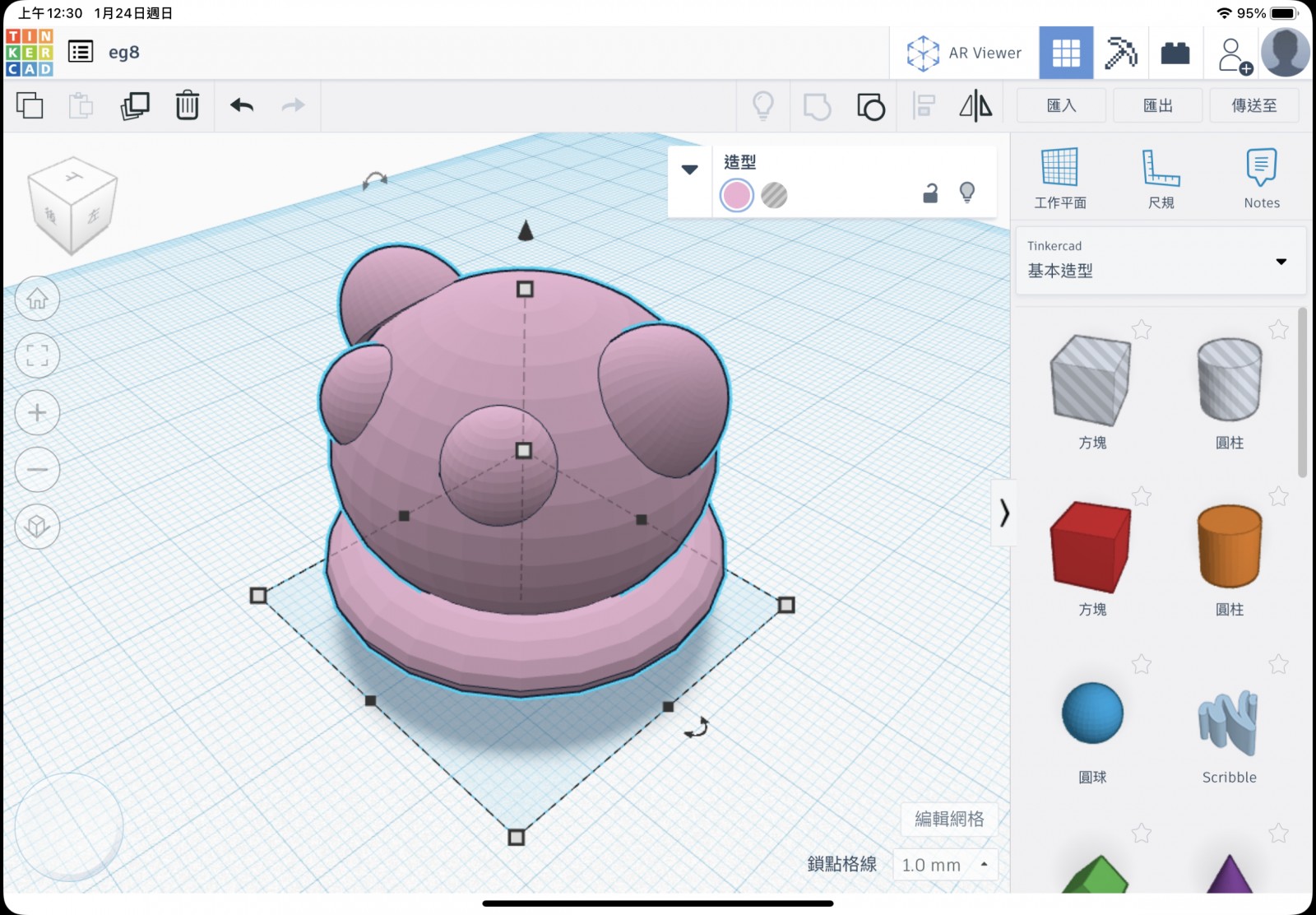Delete the selected shape with trash icon

click(188, 105)
